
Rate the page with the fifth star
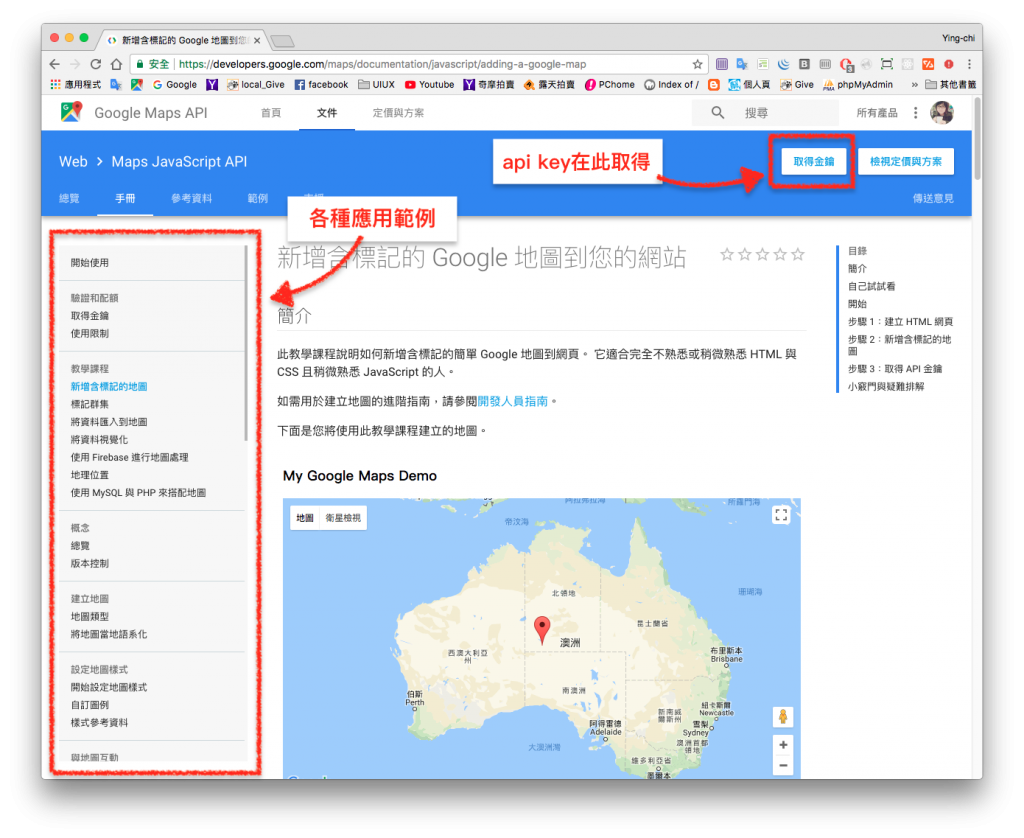(797, 254)
